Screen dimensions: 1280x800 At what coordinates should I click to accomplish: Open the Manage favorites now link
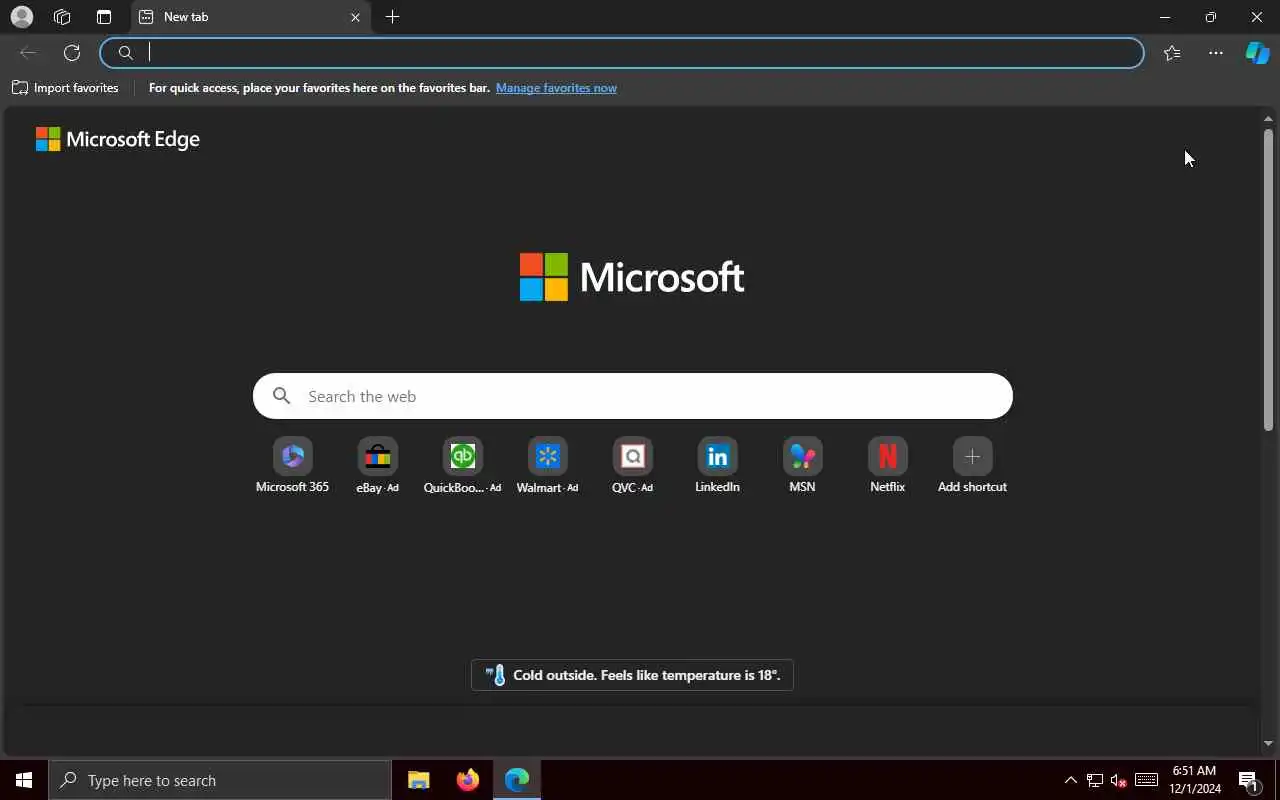click(556, 88)
